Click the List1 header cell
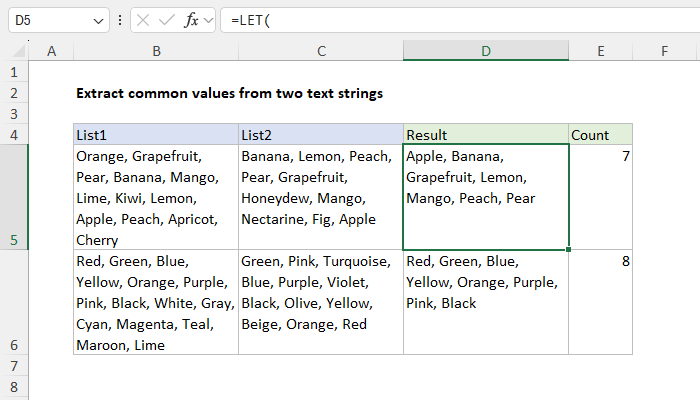 tap(155, 134)
